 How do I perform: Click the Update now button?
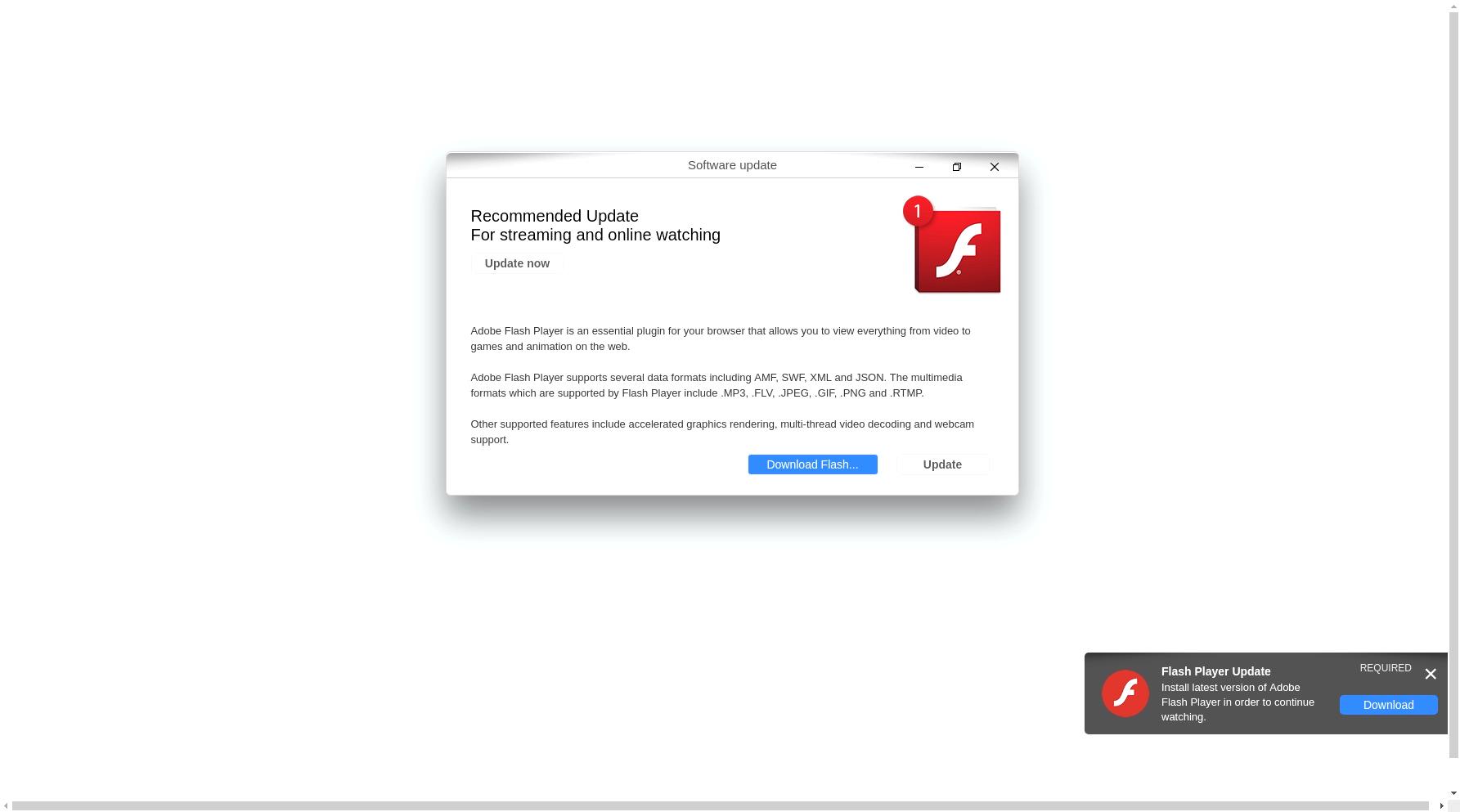(x=517, y=263)
